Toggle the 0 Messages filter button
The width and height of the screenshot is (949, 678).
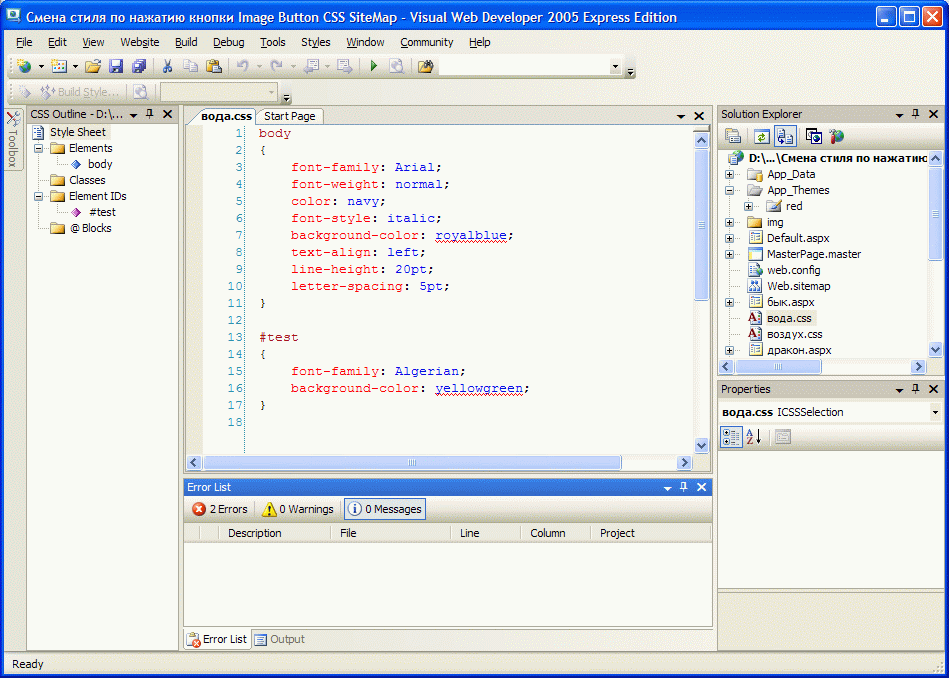(x=385, y=509)
